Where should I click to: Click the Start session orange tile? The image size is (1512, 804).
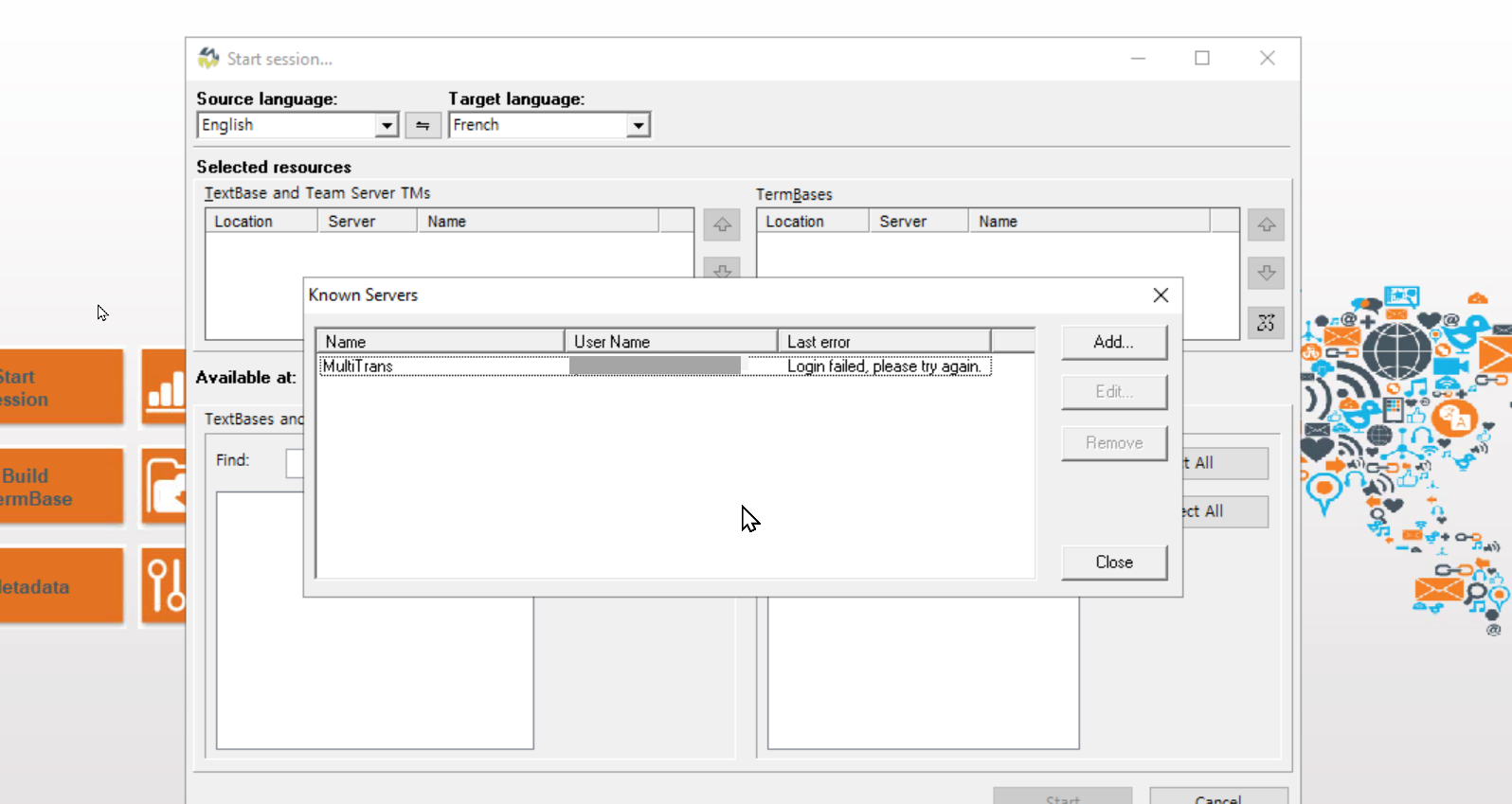tap(62, 387)
